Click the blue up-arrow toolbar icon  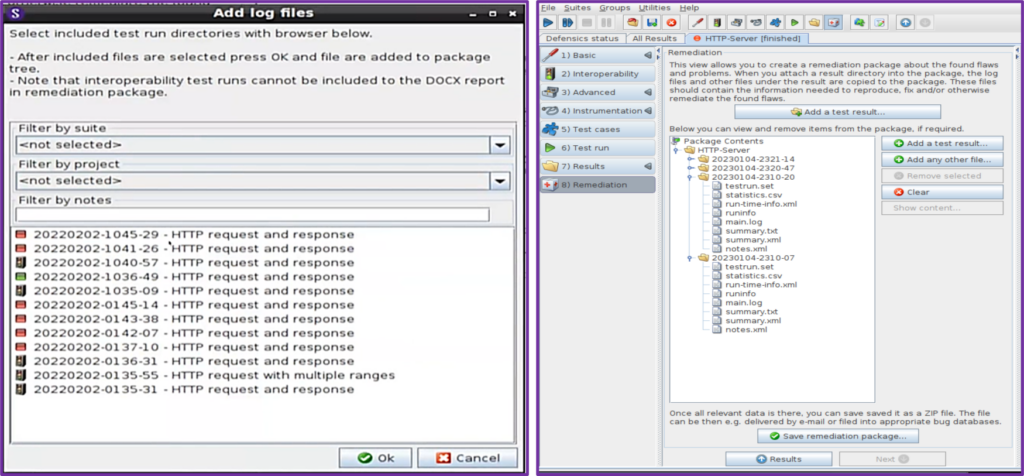[905, 22]
